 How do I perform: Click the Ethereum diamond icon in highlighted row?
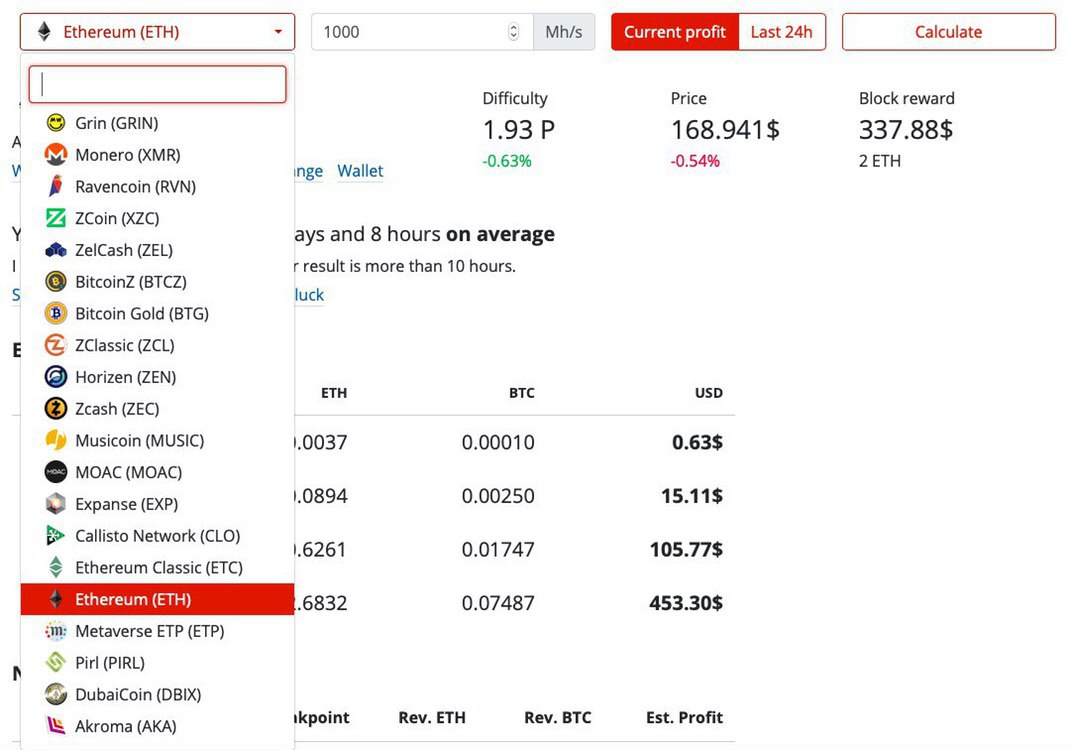55,599
